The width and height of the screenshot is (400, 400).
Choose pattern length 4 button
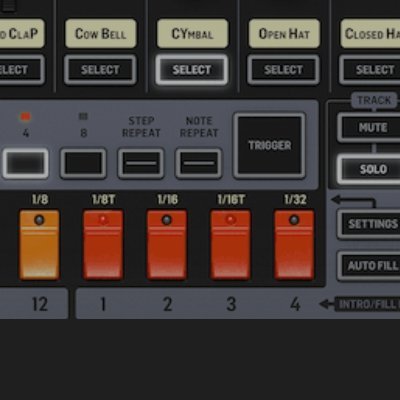click(x=26, y=163)
